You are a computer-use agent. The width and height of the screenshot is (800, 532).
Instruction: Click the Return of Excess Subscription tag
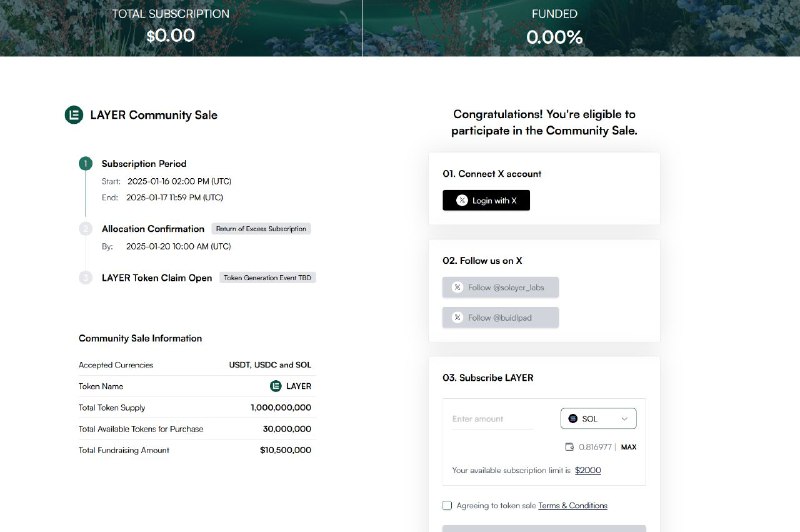[261, 229]
